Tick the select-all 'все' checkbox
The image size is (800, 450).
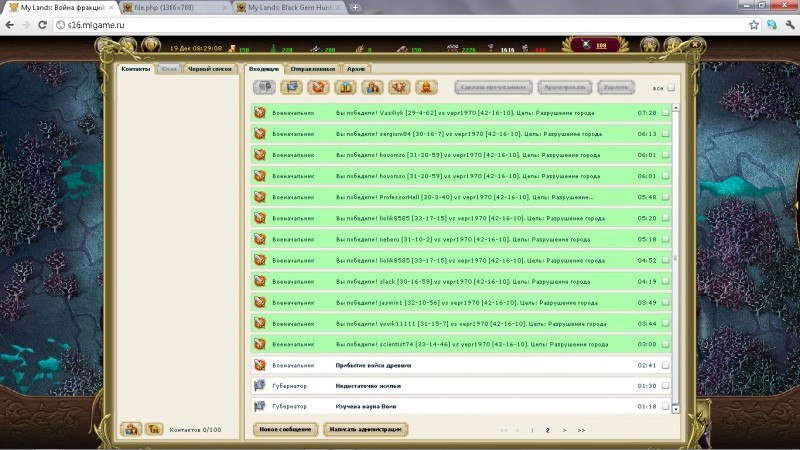click(671, 88)
